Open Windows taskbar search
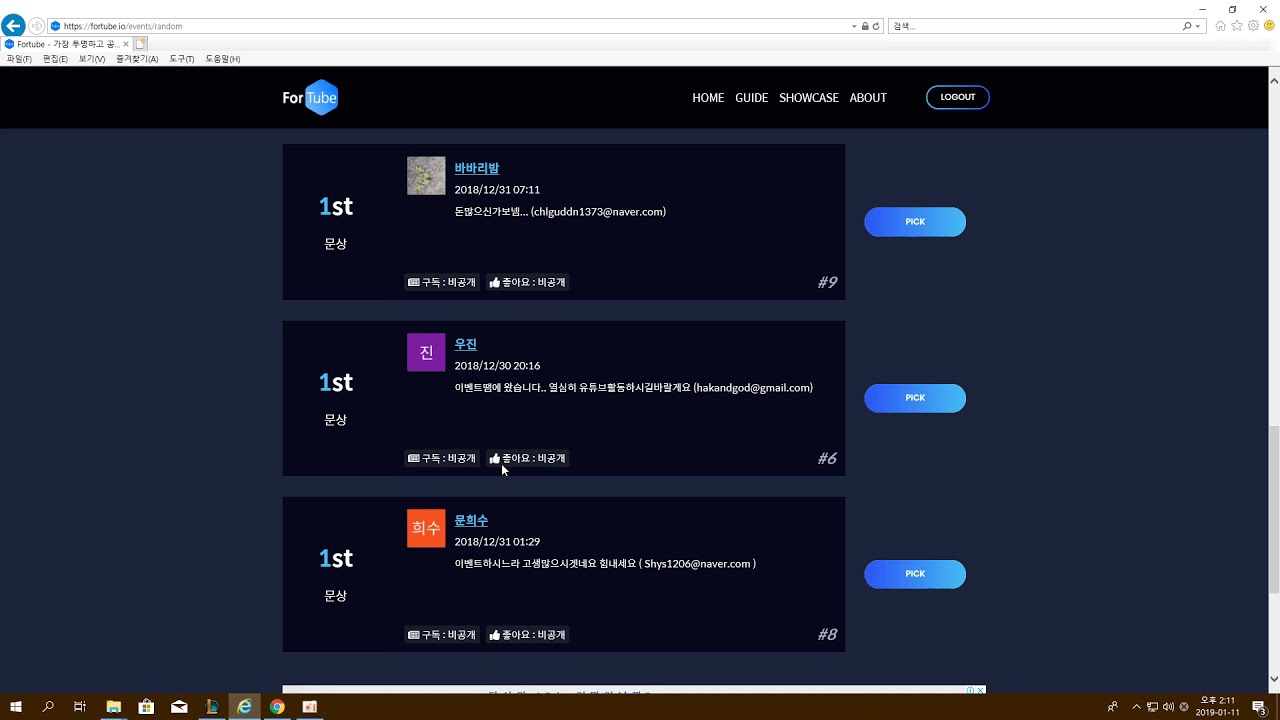The height and width of the screenshot is (720, 1280). pos(48,707)
